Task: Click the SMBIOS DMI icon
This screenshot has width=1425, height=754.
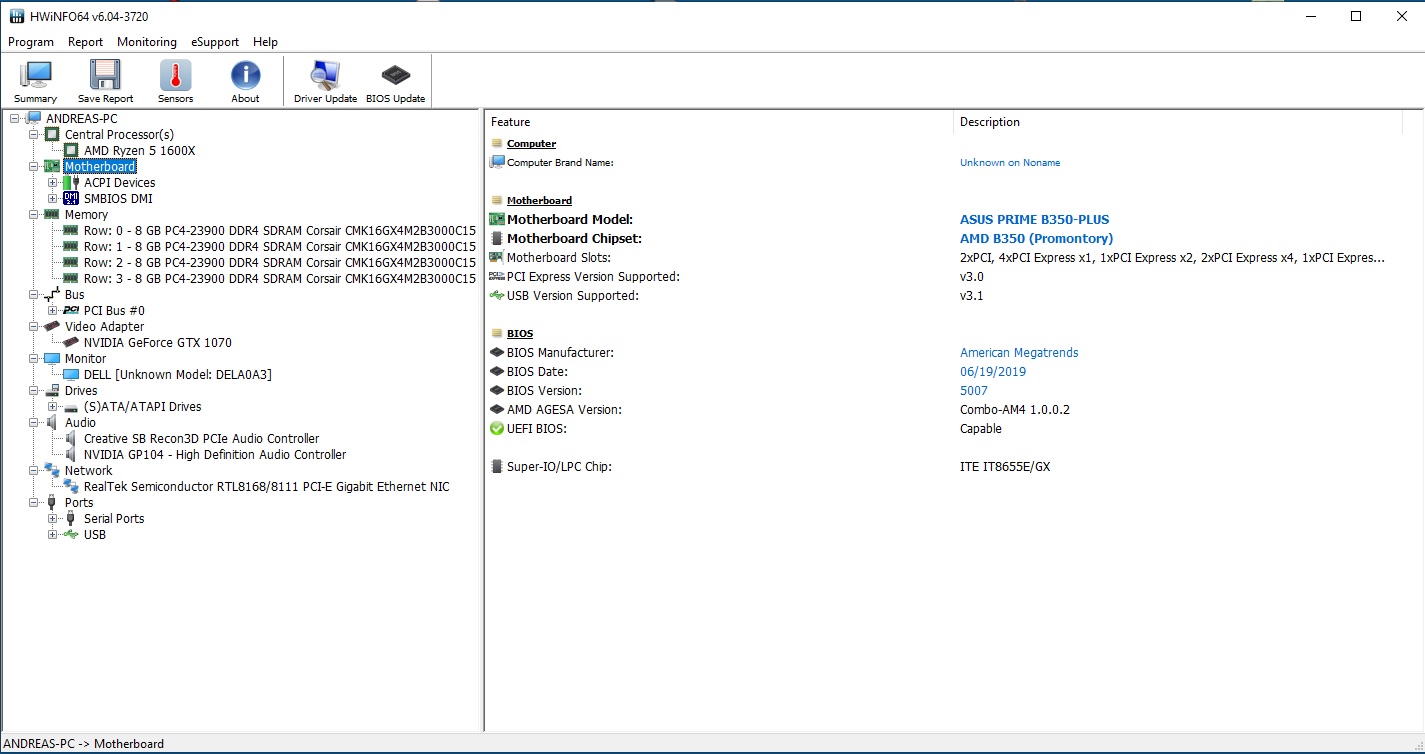Action: coord(71,198)
